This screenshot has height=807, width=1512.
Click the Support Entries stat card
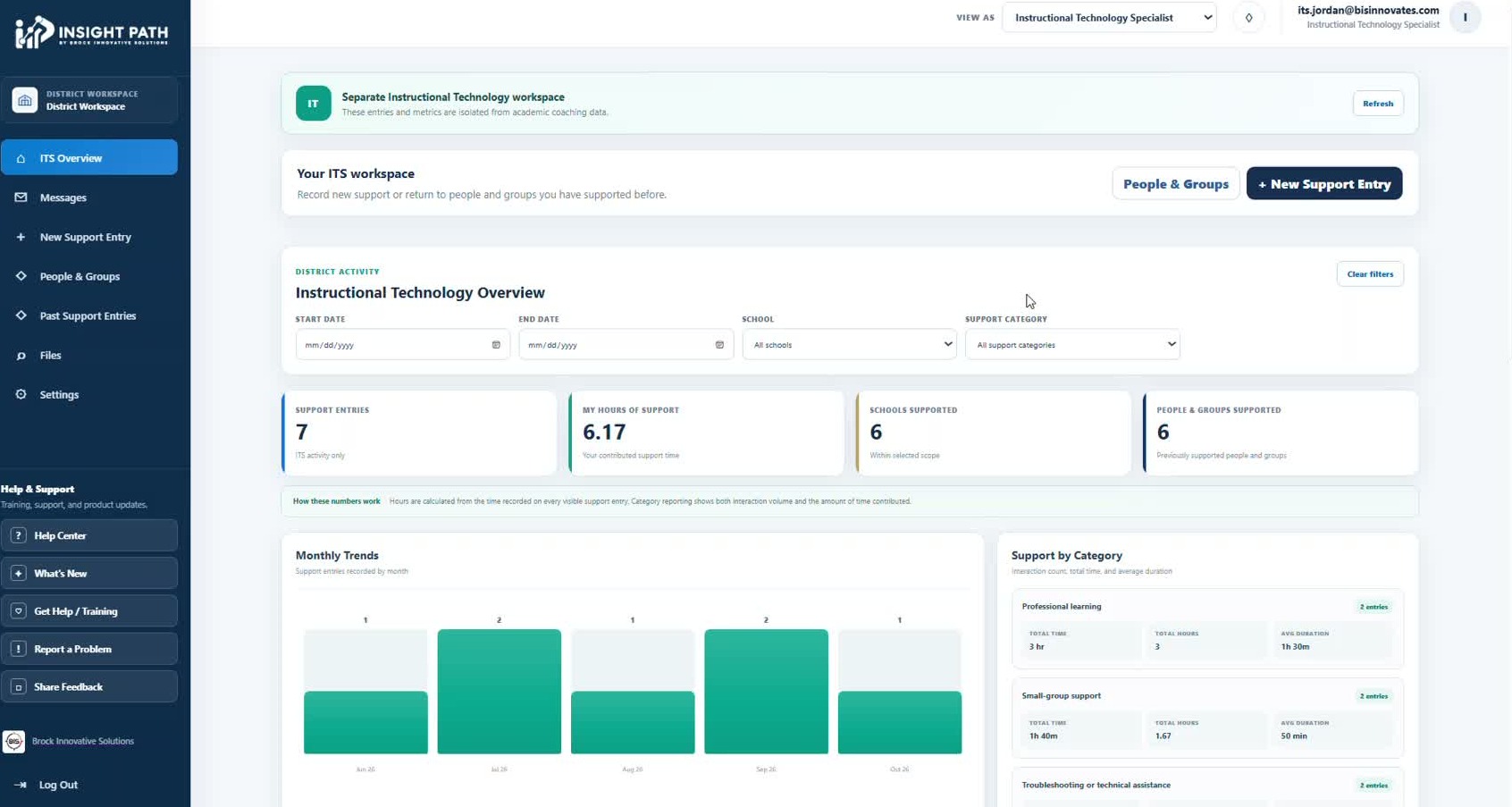(419, 433)
